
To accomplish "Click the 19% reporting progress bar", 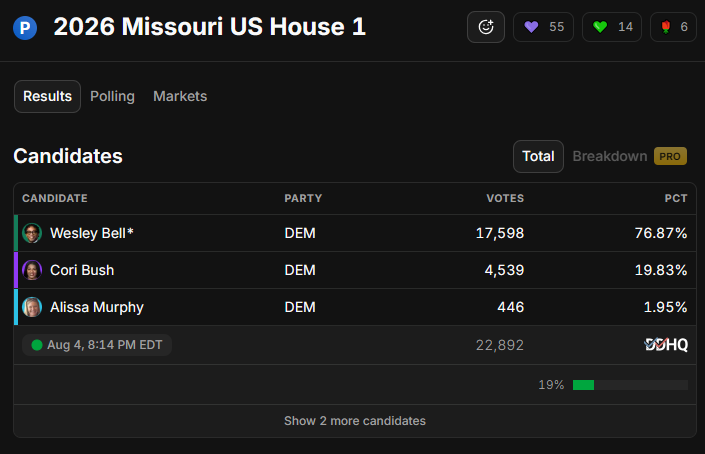I will 630,385.
